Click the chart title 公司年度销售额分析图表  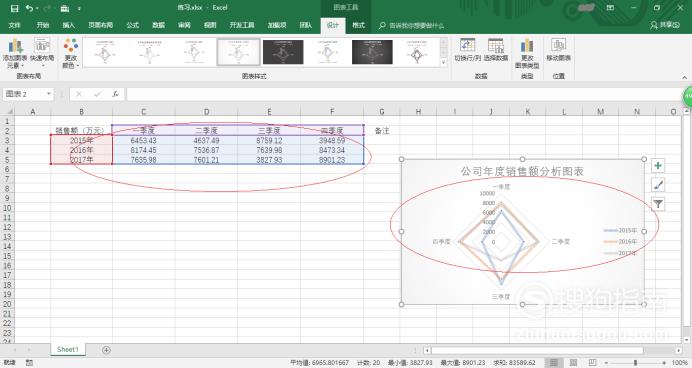pos(522,171)
